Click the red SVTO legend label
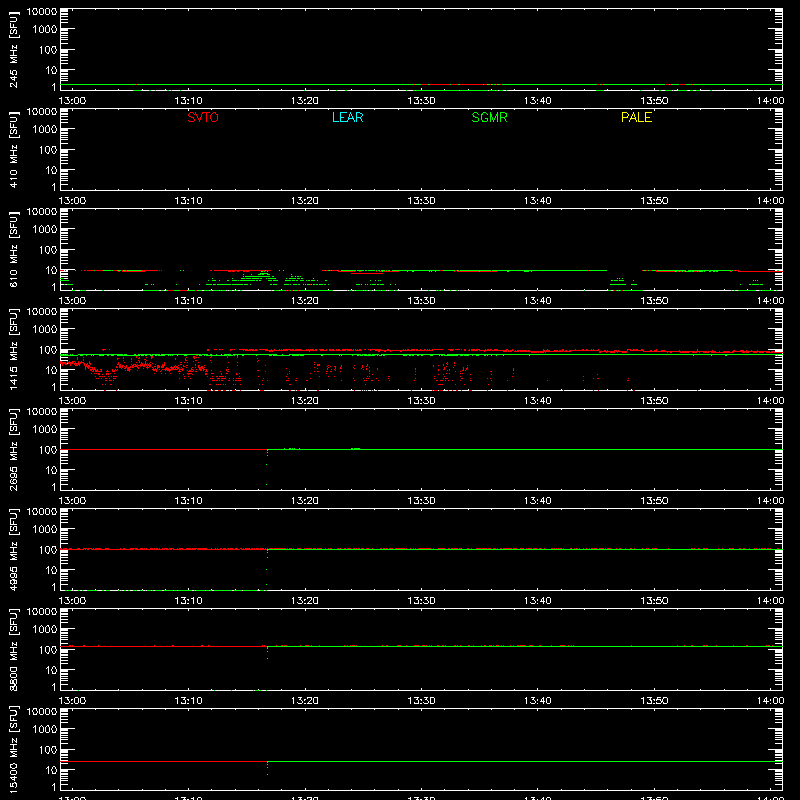 point(203,117)
